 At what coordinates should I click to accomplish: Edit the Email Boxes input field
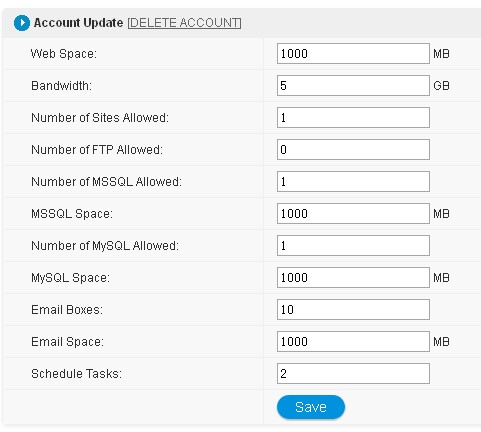(353, 309)
